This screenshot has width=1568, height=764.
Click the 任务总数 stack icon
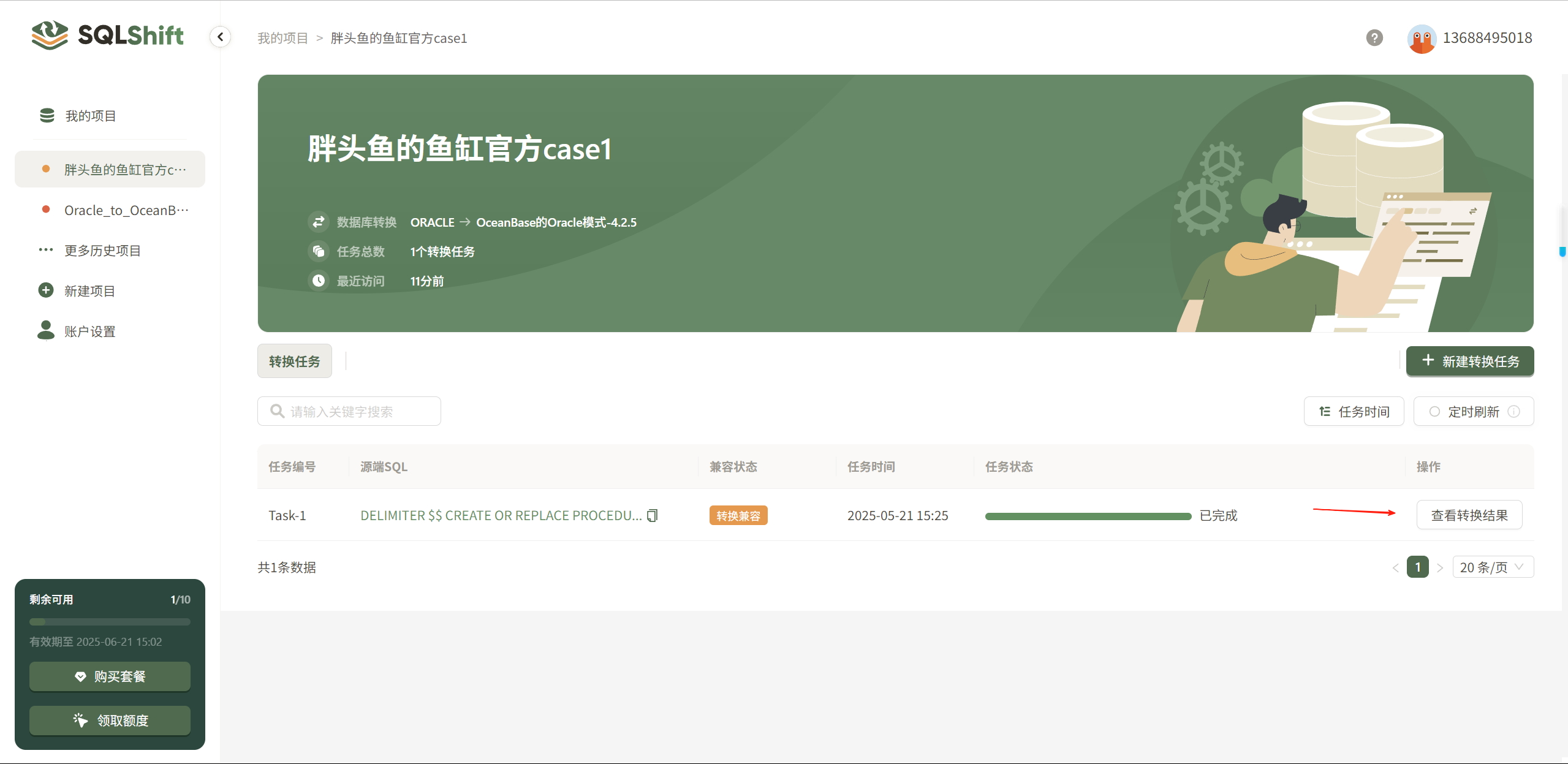(x=319, y=251)
